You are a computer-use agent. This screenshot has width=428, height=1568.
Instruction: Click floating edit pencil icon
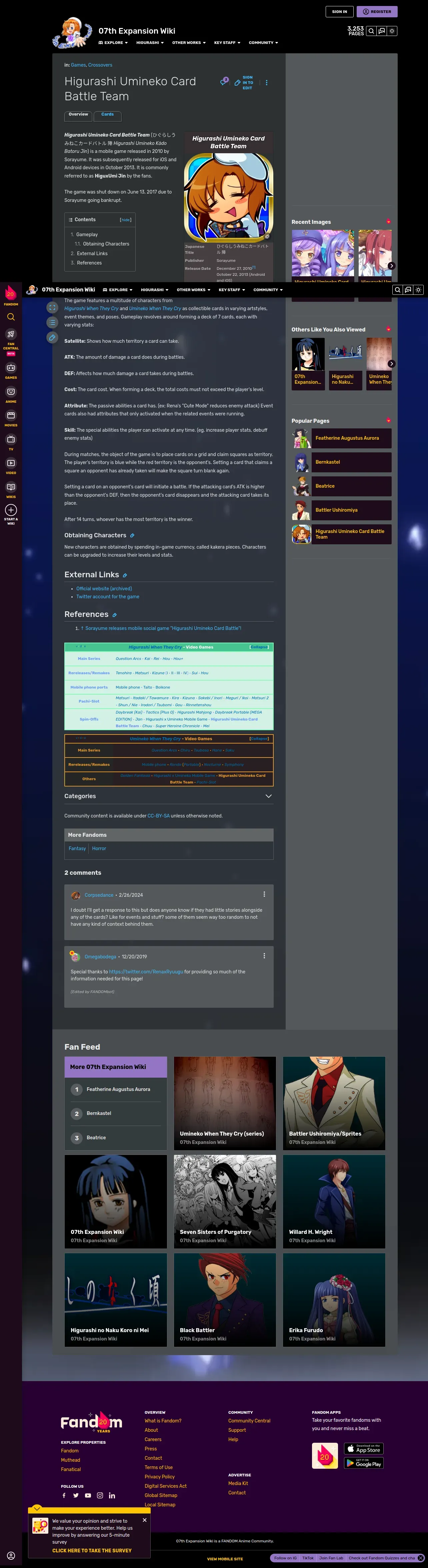click(x=52, y=337)
